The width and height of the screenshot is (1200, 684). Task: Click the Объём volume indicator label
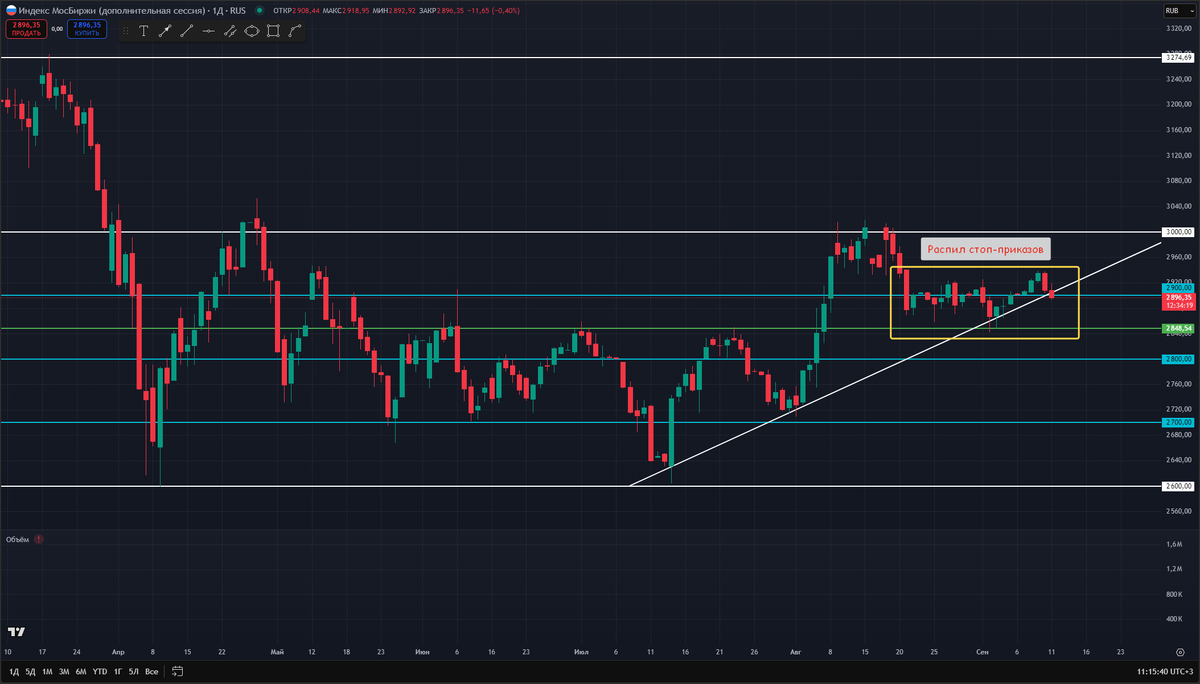[17, 539]
